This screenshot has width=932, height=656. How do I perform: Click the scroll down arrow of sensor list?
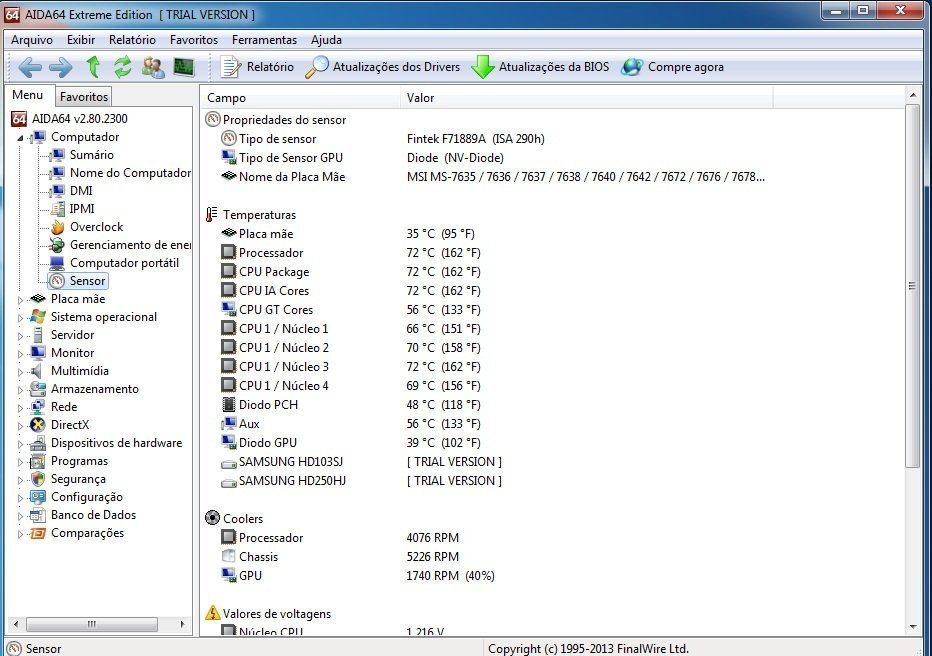click(x=912, y=627)
